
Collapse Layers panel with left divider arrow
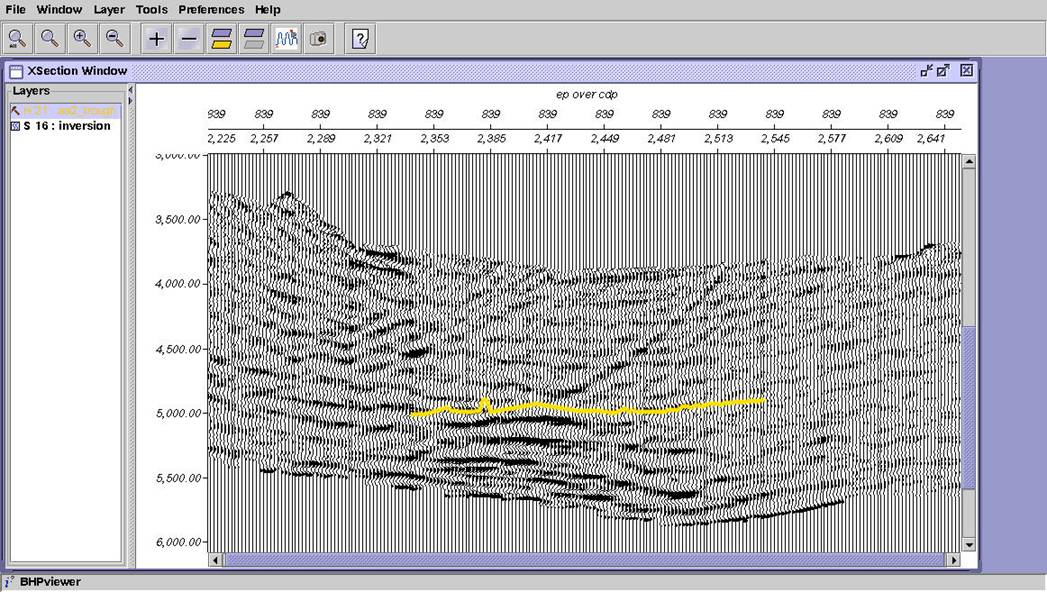(130, 89)
